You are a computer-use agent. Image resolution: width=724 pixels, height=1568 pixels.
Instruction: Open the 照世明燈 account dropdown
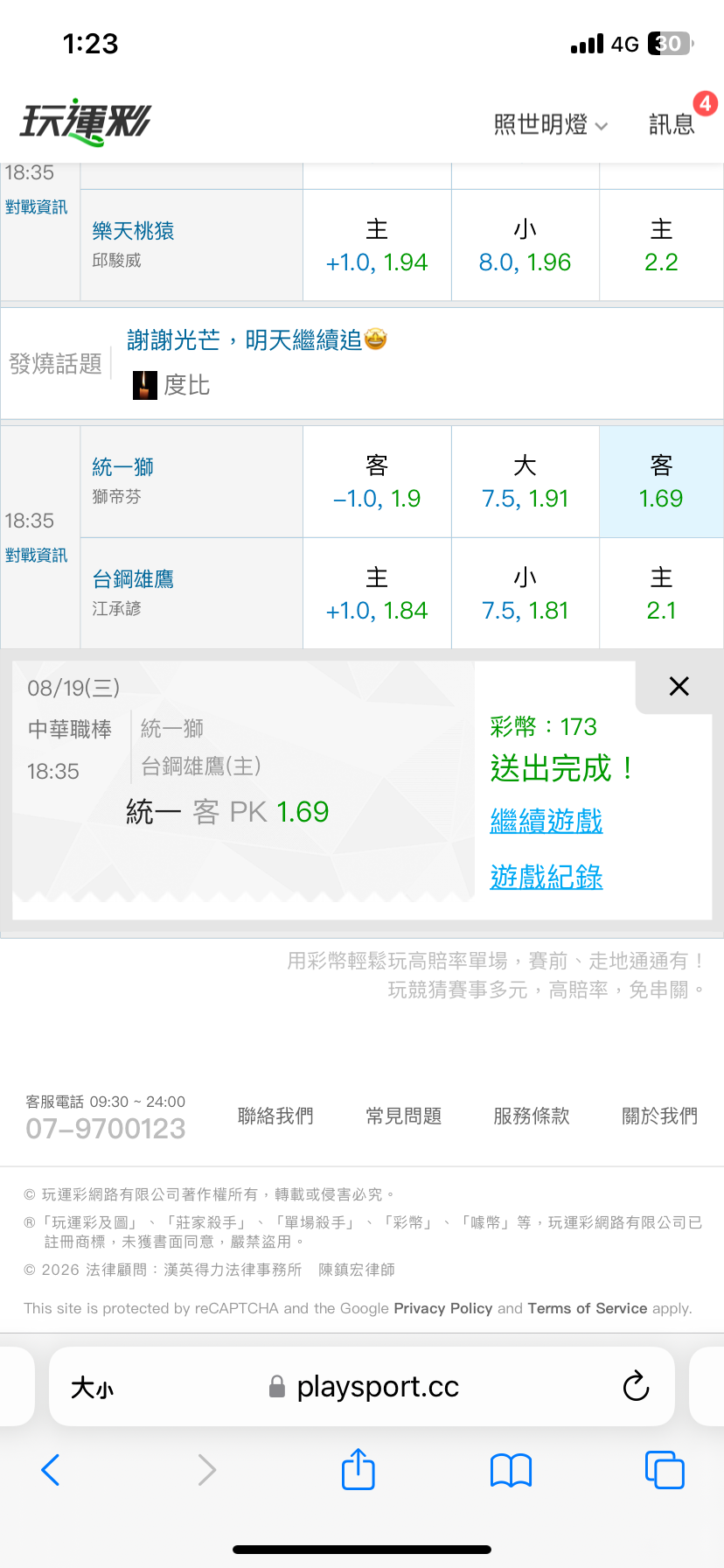(550, 125)
